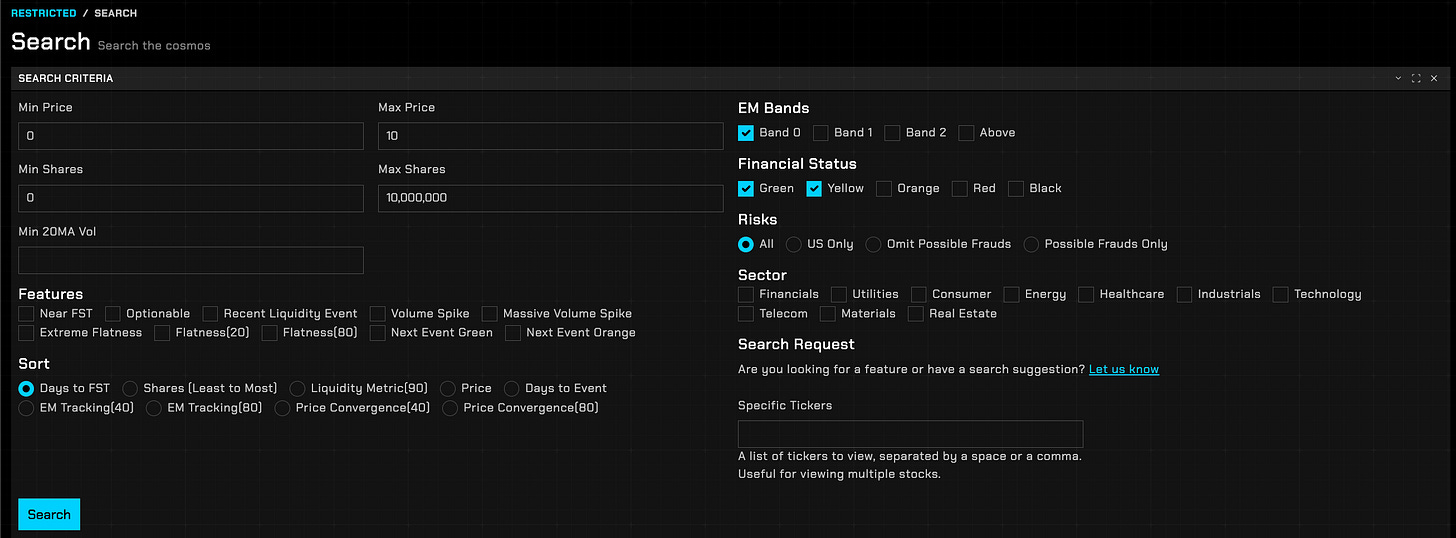The image size is (1456, 538).
Task: Check the Healthcare sector
Action: coord(1086,294)
